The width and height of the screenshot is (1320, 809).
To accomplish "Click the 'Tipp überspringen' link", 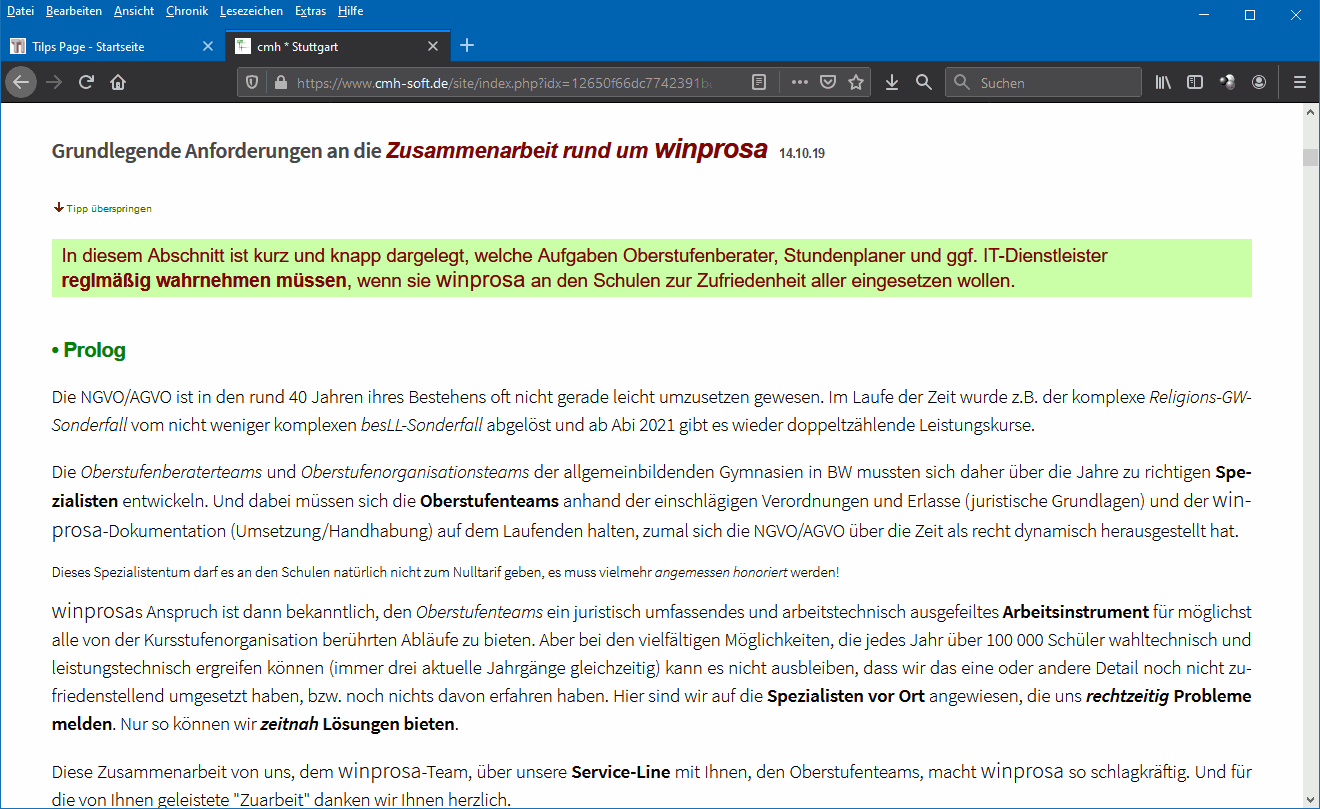I will [x=108, y=209].
